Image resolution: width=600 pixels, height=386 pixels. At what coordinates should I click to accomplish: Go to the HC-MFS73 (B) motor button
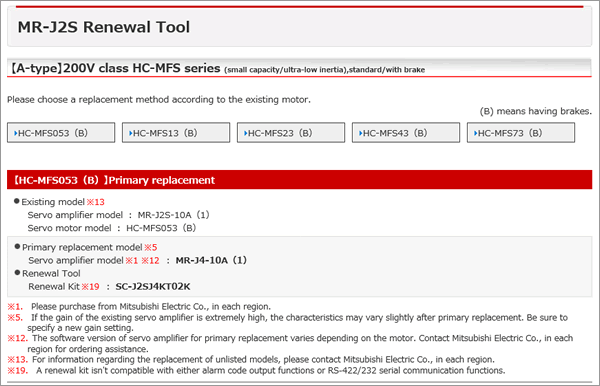click(x=521, y=133)
